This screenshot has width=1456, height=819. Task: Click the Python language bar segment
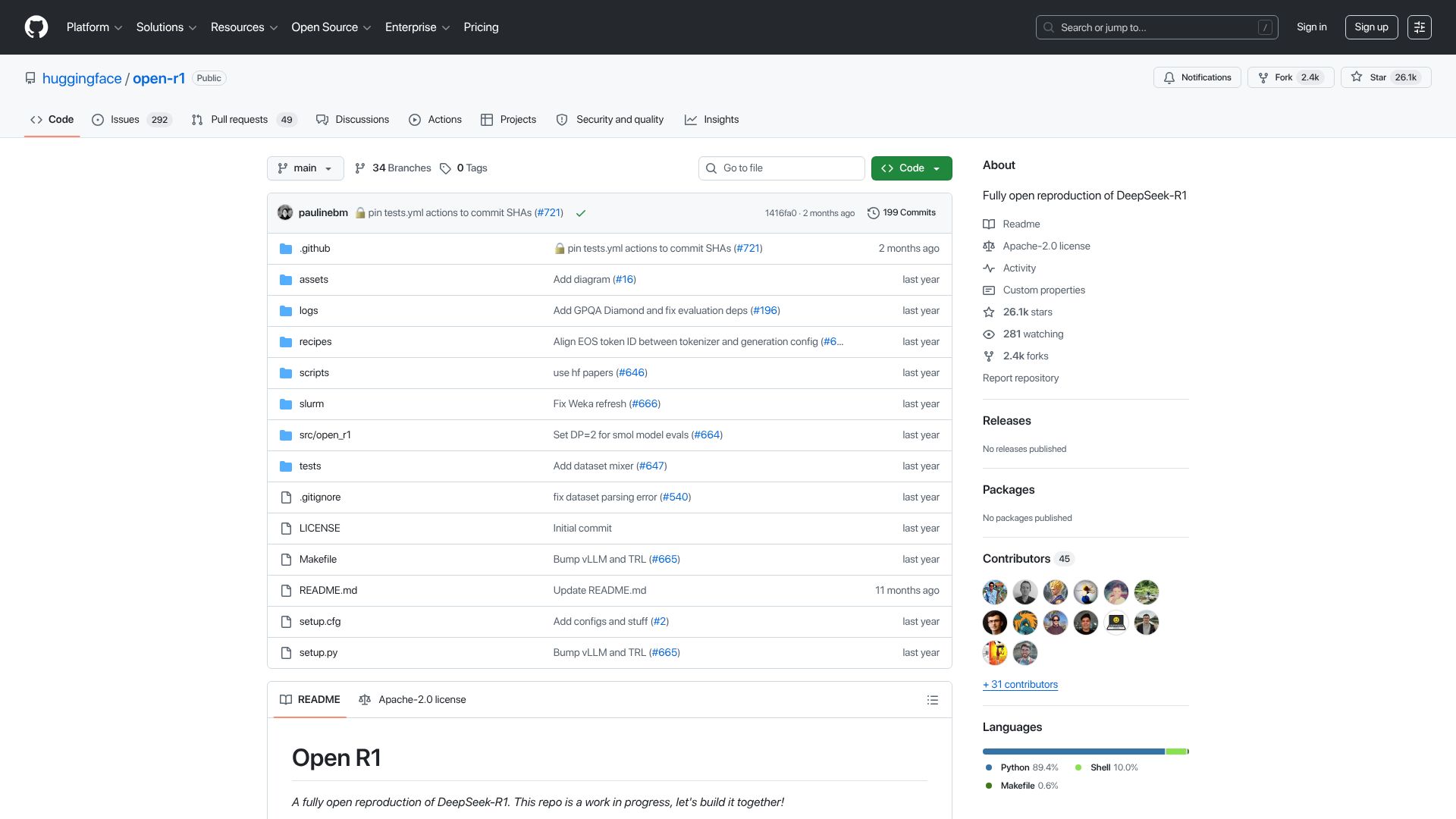1074,752
